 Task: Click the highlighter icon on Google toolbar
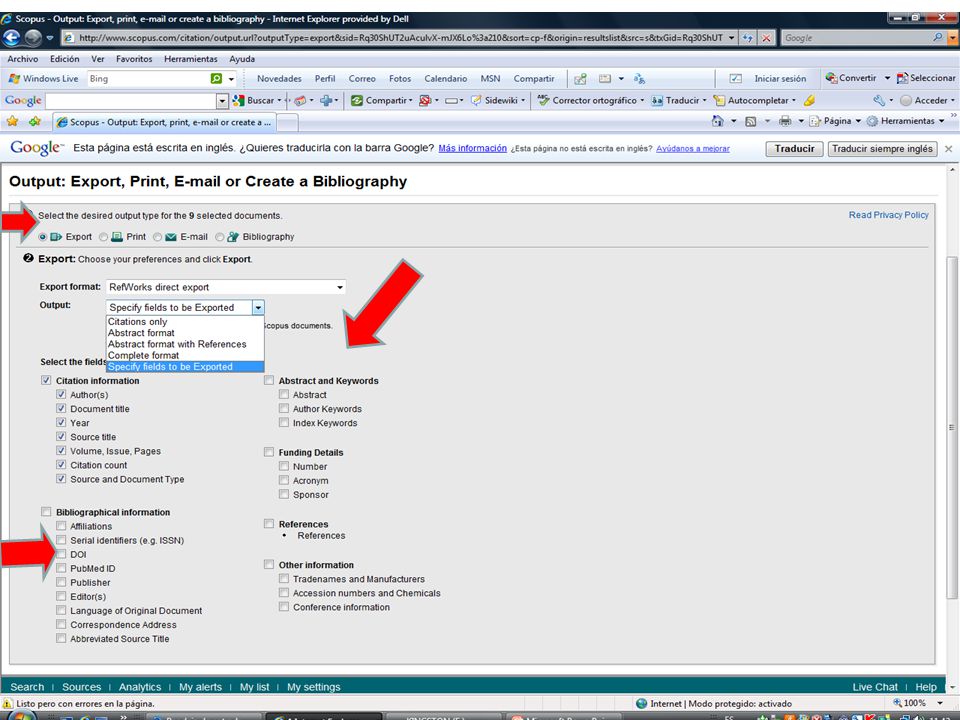pos(809,100)
